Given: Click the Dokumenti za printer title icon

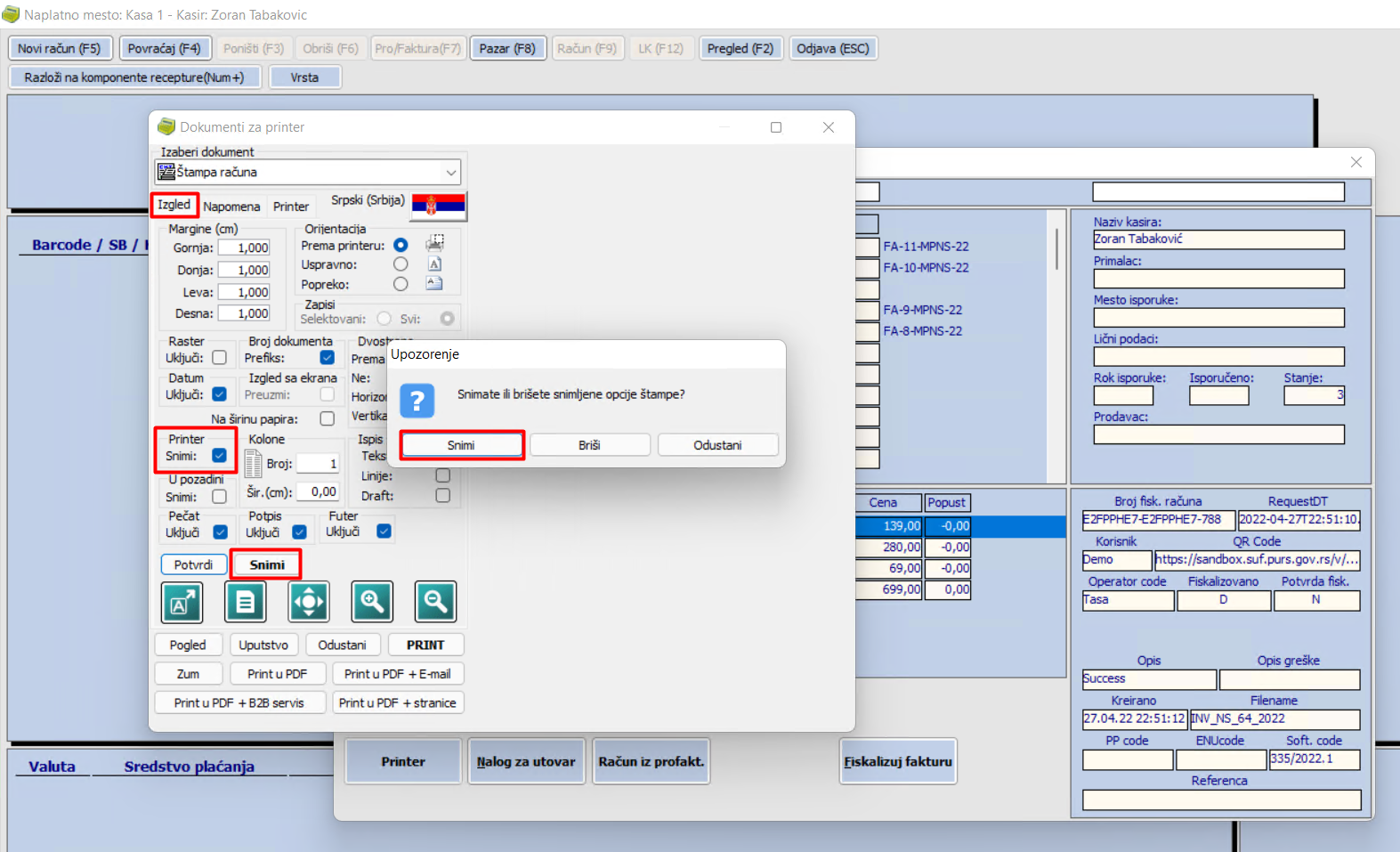Looking at the screenshot, I should [x=166, y=126].
